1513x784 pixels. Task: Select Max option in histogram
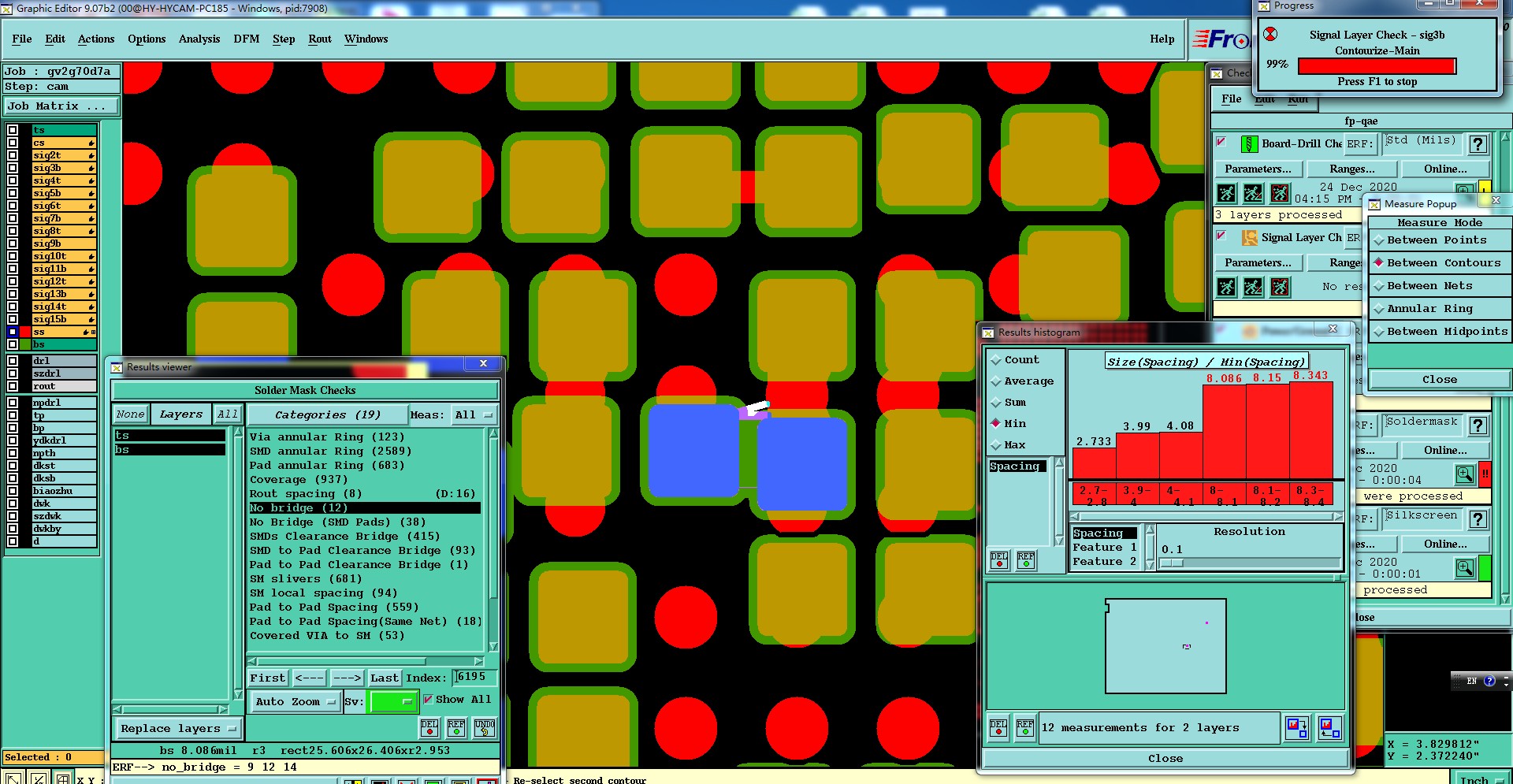tap(1009, 445)
